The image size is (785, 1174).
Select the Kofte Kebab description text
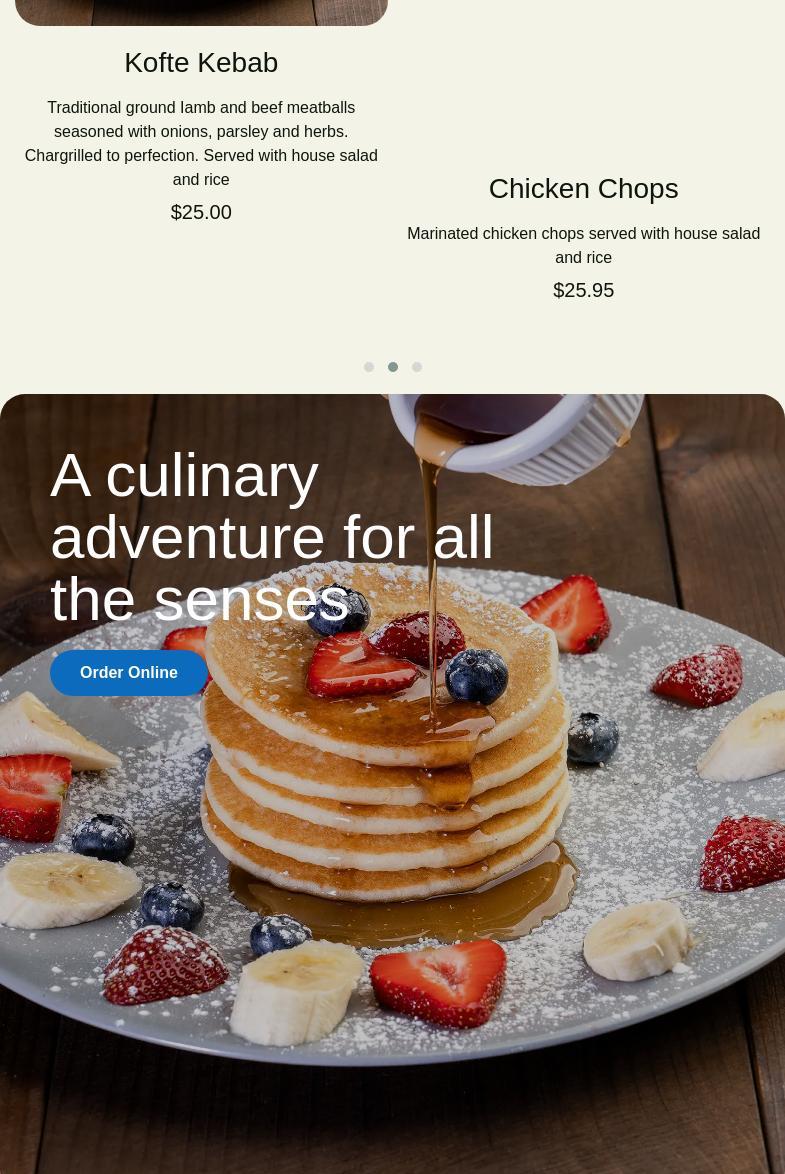coord(201,143)
